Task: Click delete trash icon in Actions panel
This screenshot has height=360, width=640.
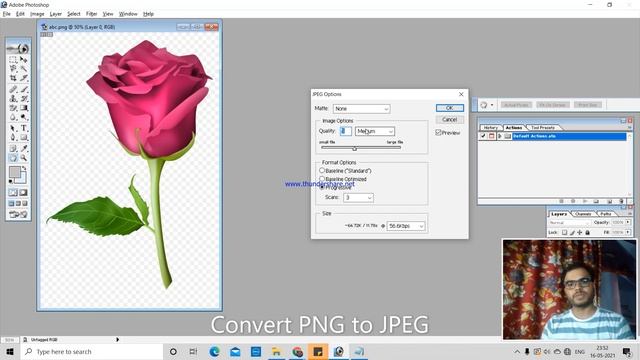Action: [622, 201]
